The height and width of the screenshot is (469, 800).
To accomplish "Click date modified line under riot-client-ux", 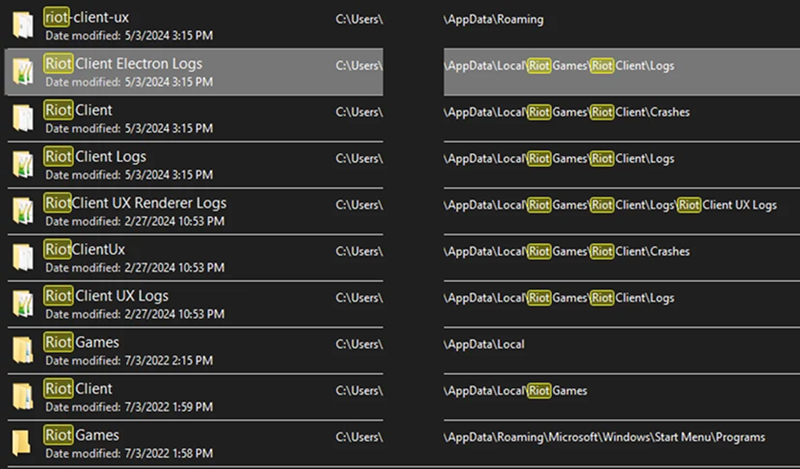I will pos(129,36).
